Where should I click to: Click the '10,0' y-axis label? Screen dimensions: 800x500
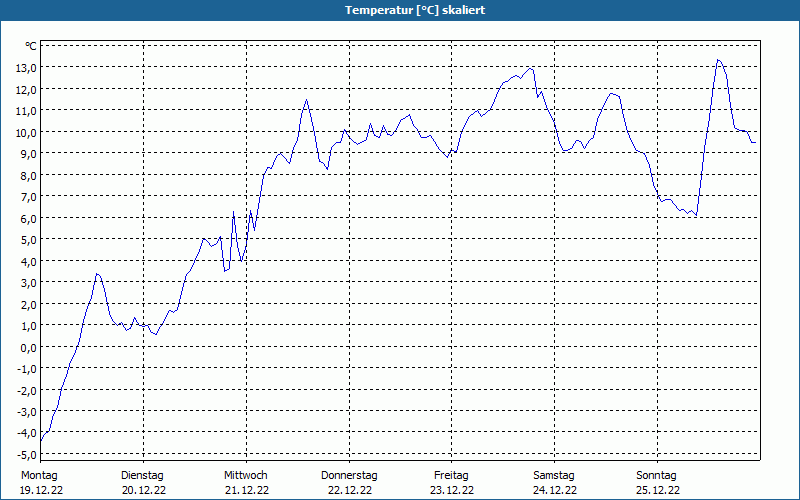click(27, 132)
